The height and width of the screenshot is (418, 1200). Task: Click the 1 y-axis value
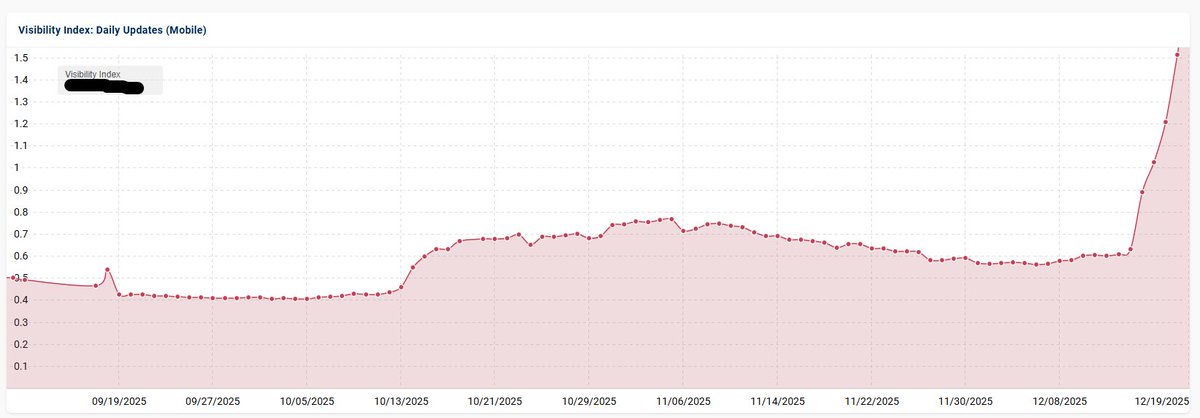tap(16, 168)
